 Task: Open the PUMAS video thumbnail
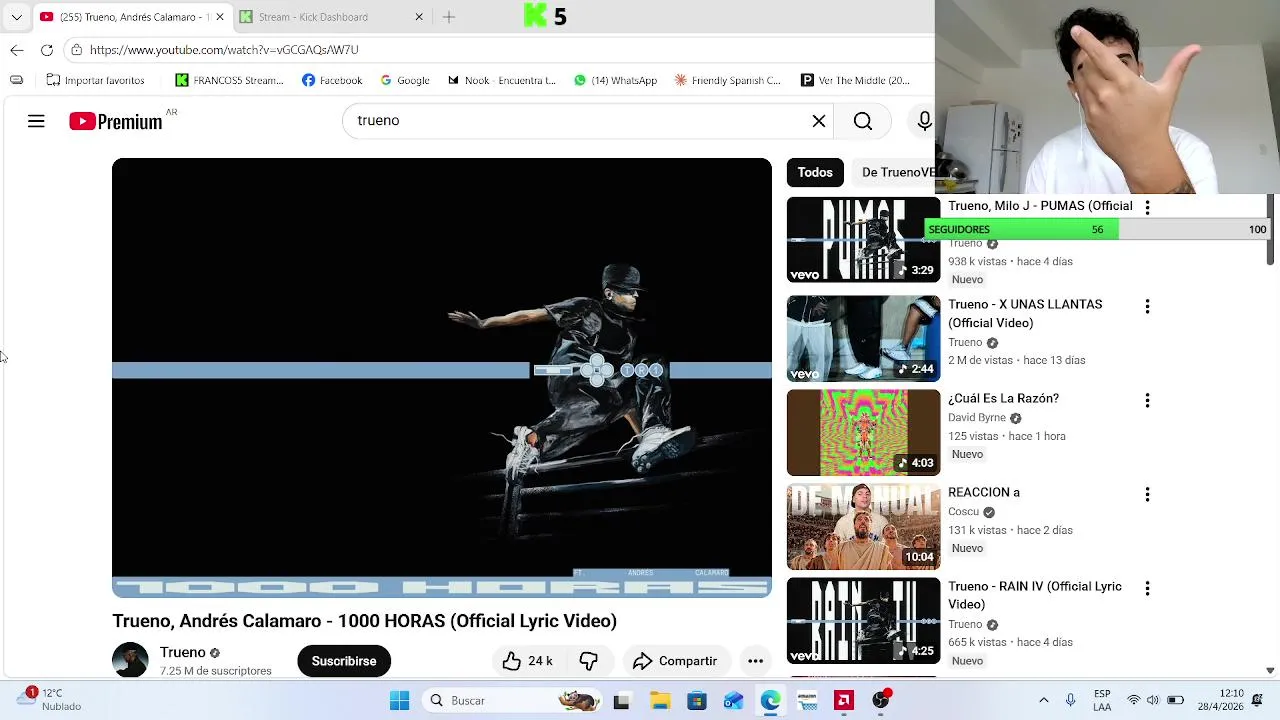tap(864, 240)
